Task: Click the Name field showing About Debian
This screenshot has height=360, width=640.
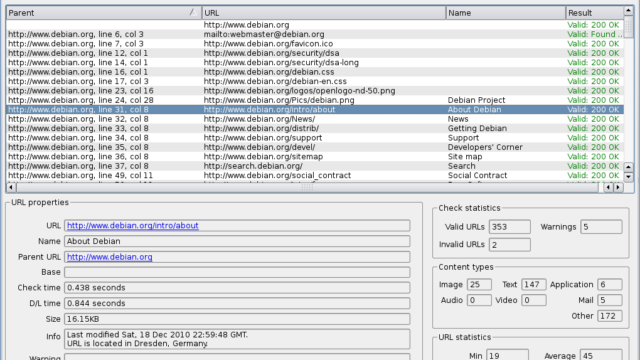Action: [237, 241]
